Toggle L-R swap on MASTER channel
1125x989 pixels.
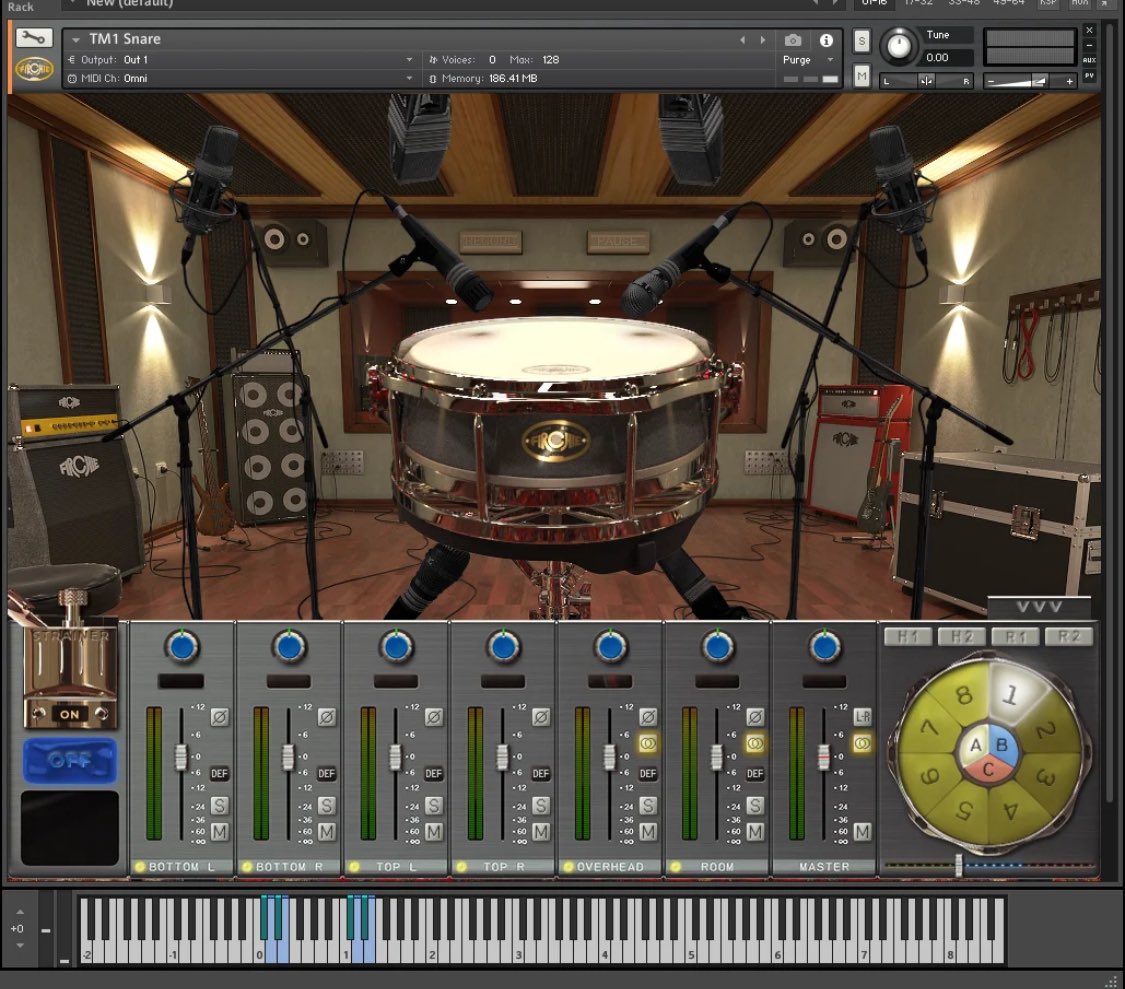(x=862, y=717)
